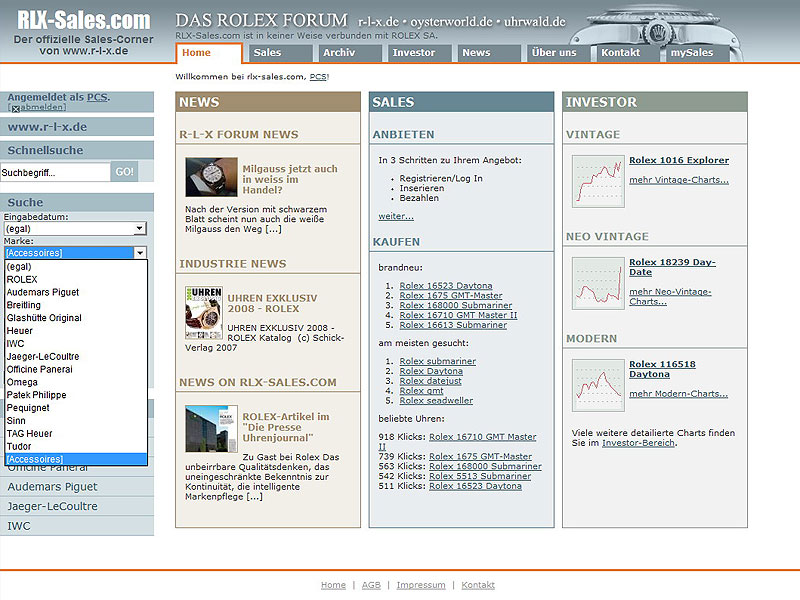Choose ROLEX from the Marke list
Image resolution: width=800 pixels, height=600 pixels.
coord(76,280)
